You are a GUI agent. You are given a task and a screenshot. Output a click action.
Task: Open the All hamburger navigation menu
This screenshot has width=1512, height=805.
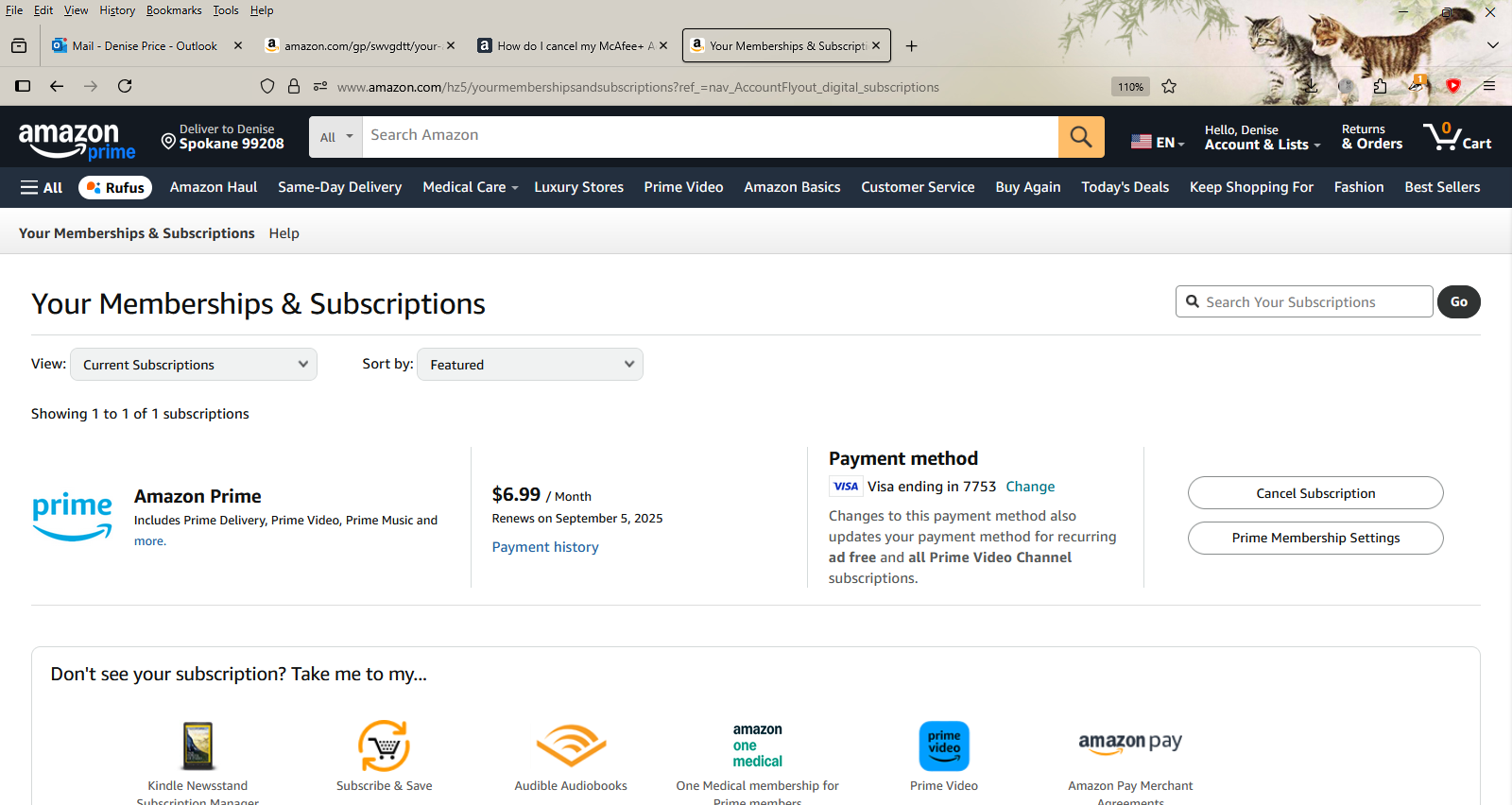click(x=42, y=187)
